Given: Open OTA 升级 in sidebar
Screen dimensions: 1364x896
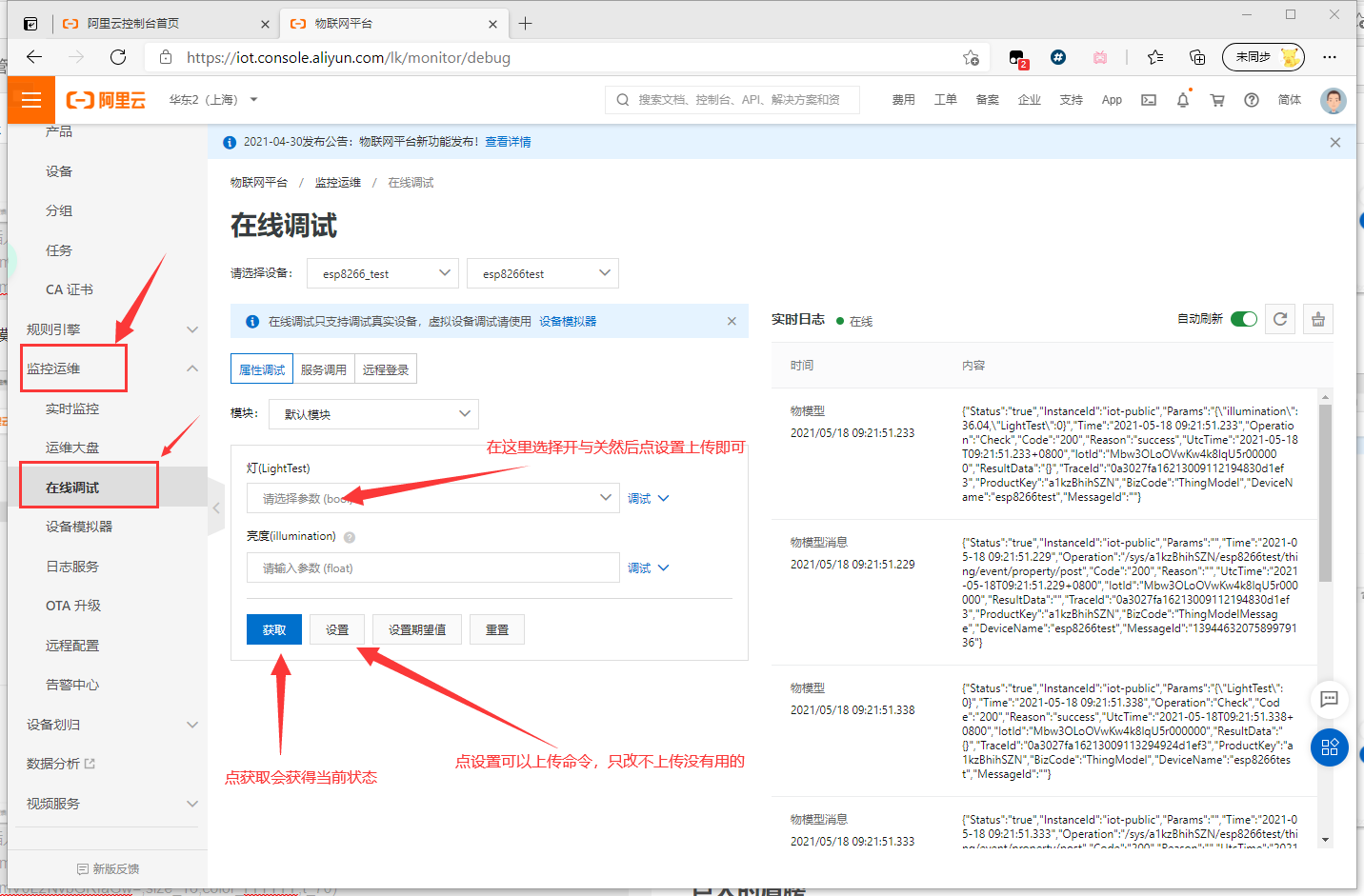Looking at the screenshot, I should tap(73, 606).
